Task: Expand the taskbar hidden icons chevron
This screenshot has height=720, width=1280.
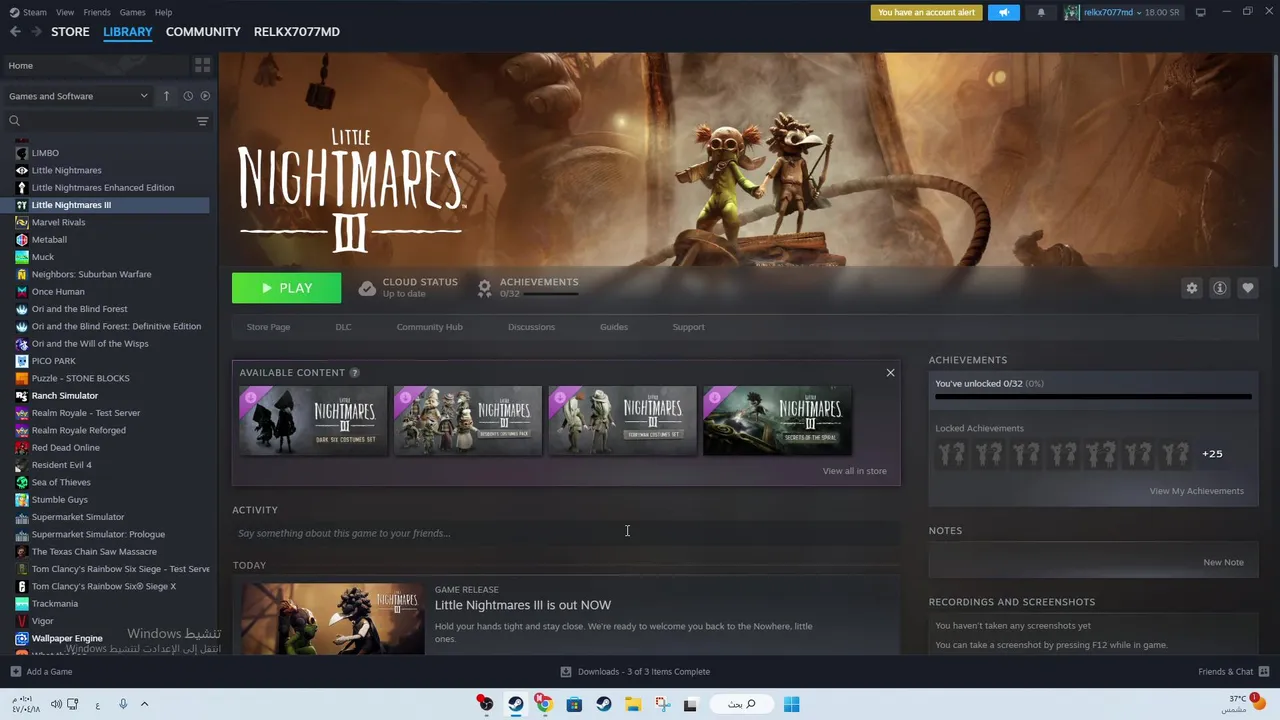Action: tap(144, 704)
